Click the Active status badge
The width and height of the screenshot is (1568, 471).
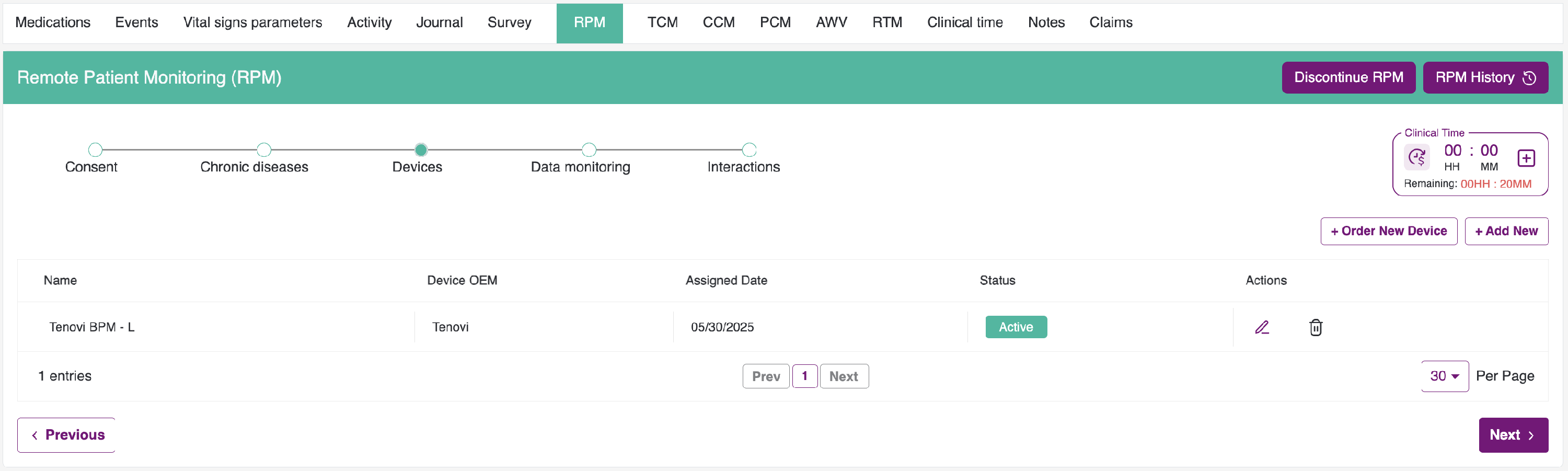1016,327
